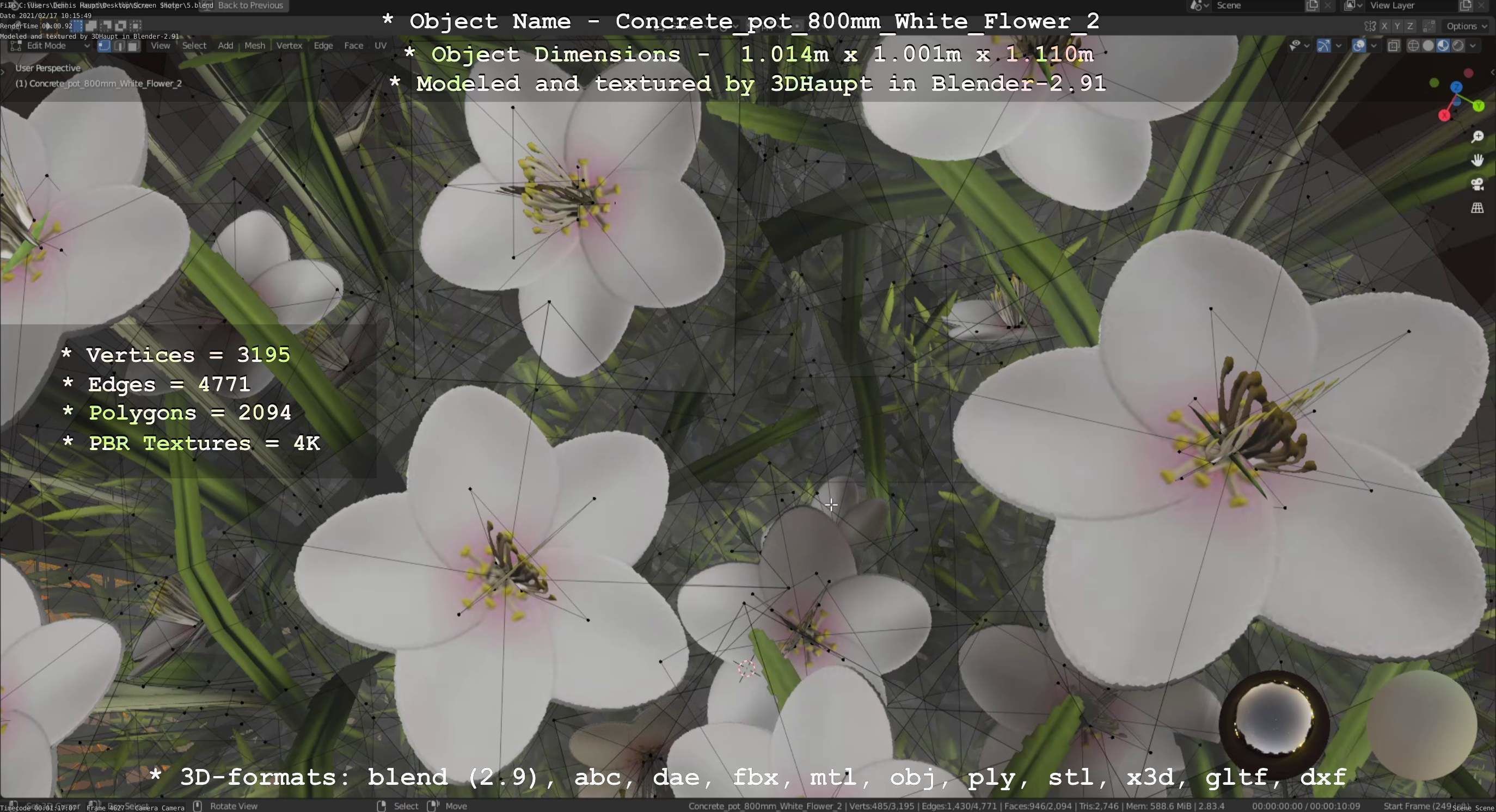
Task: Open the Mesh menu
Action: [x=254, y=46]
